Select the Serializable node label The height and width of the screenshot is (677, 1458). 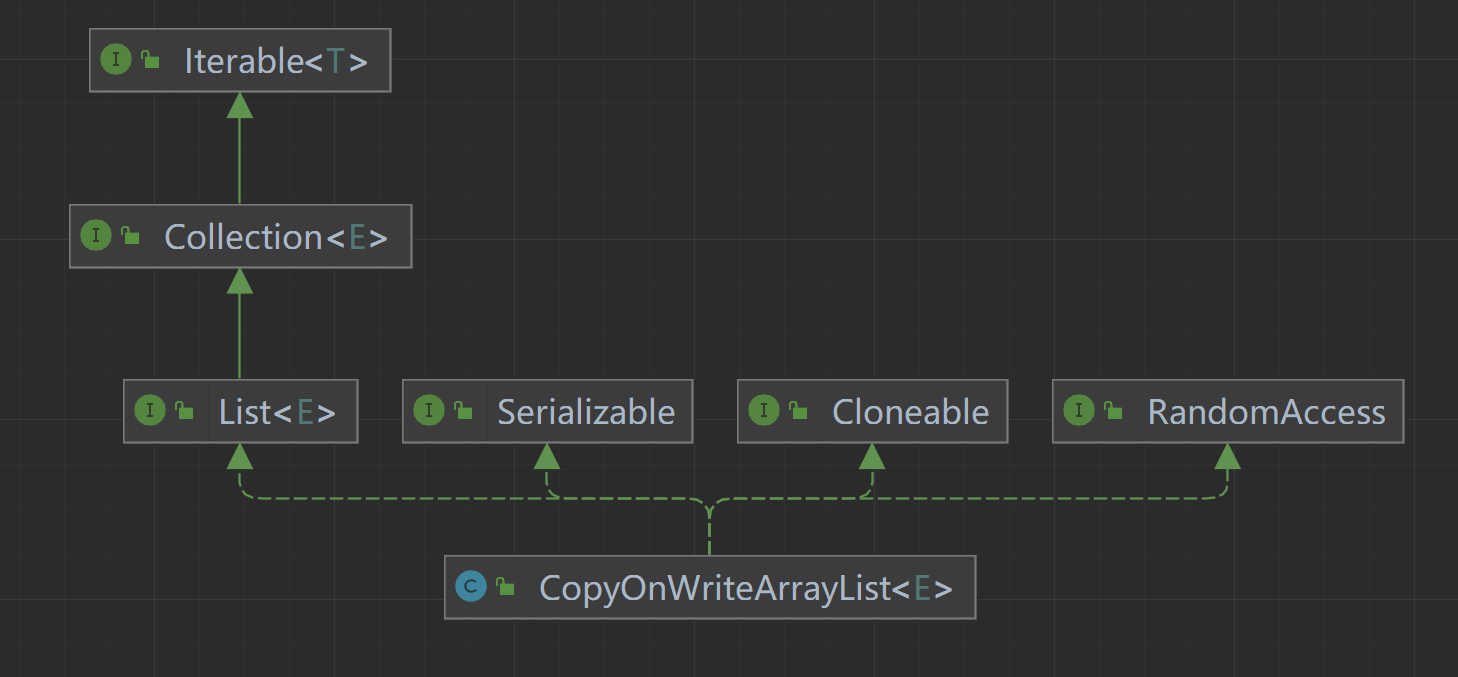click(586, 412)
